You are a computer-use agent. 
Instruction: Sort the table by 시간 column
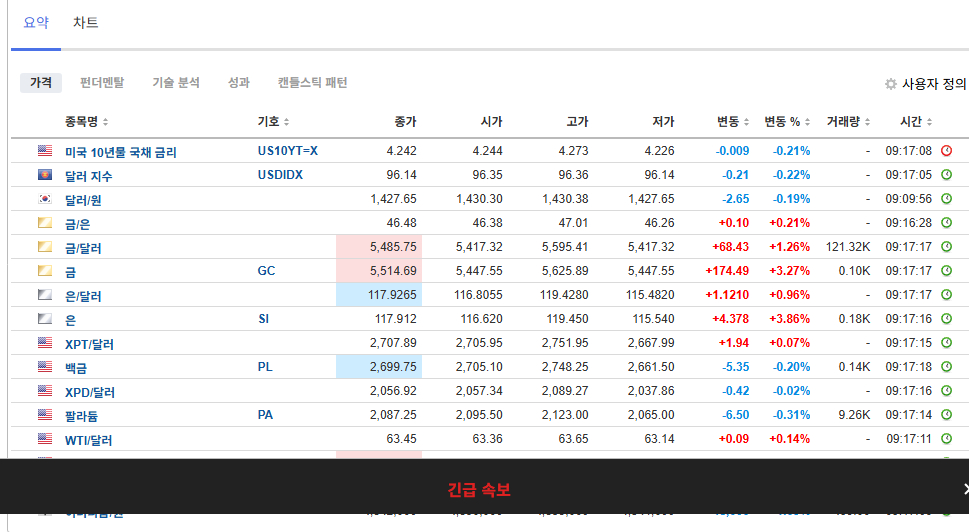pyautogui.click(x=916, y=122)
